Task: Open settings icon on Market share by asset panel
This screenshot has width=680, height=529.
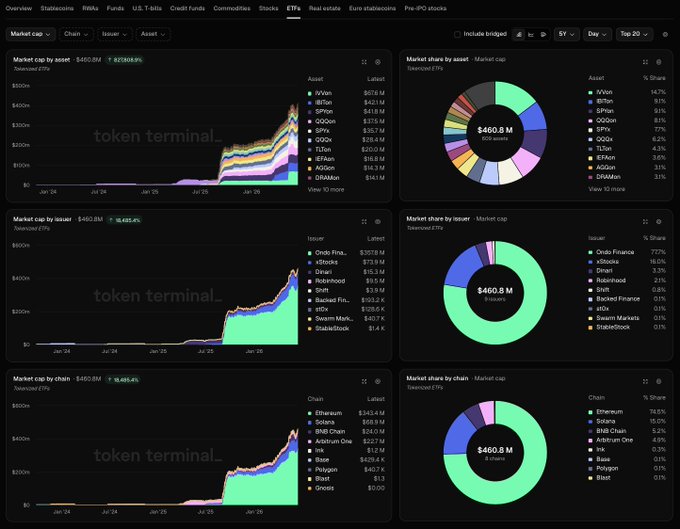Action: (658, 62)
